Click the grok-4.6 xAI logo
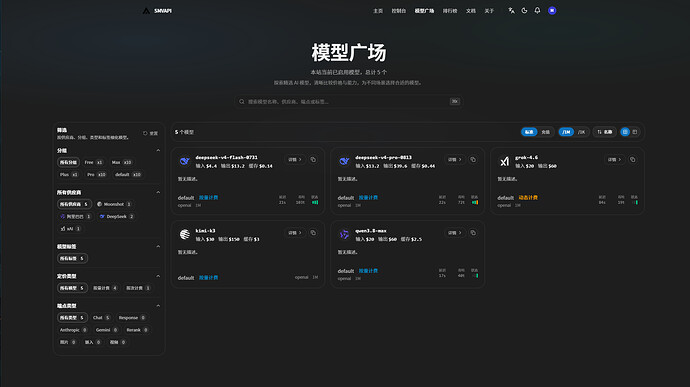 tap(504, 161)
